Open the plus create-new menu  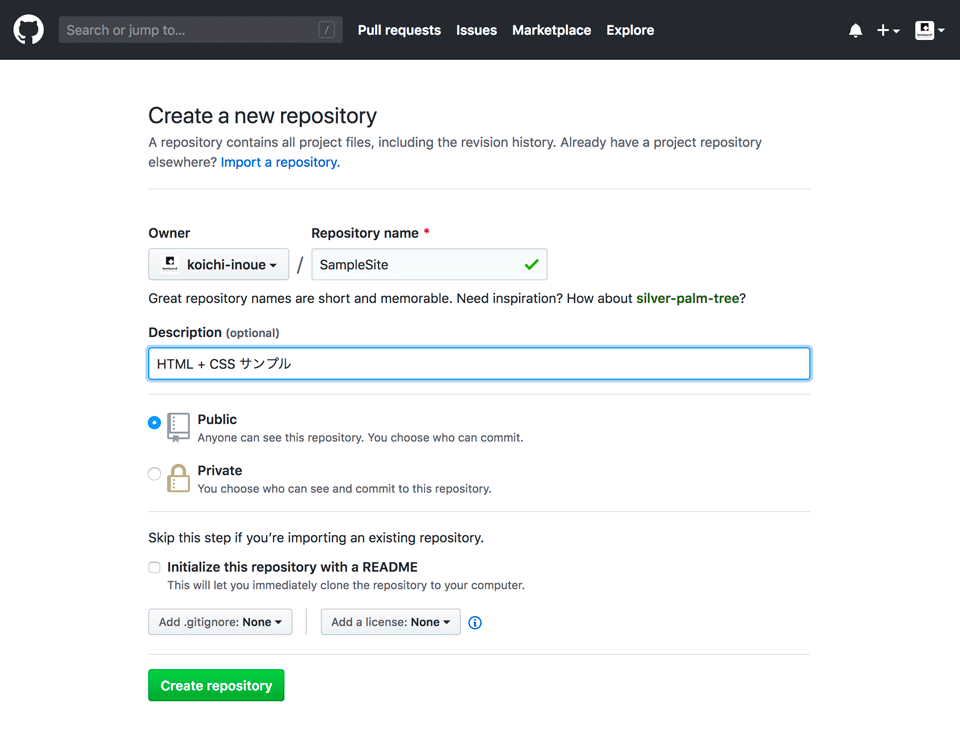pos(888,31)
